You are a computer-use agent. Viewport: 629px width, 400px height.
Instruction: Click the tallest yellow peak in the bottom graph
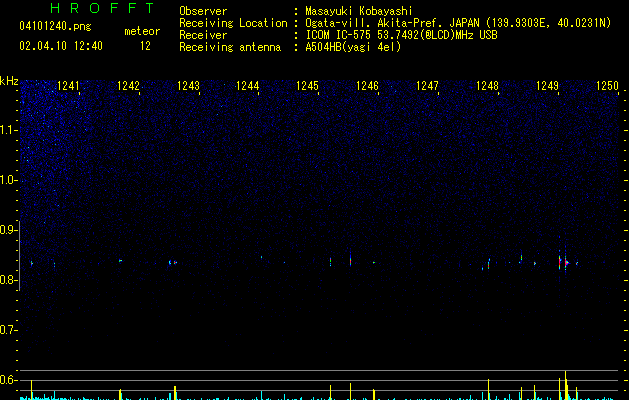[566, 385]
